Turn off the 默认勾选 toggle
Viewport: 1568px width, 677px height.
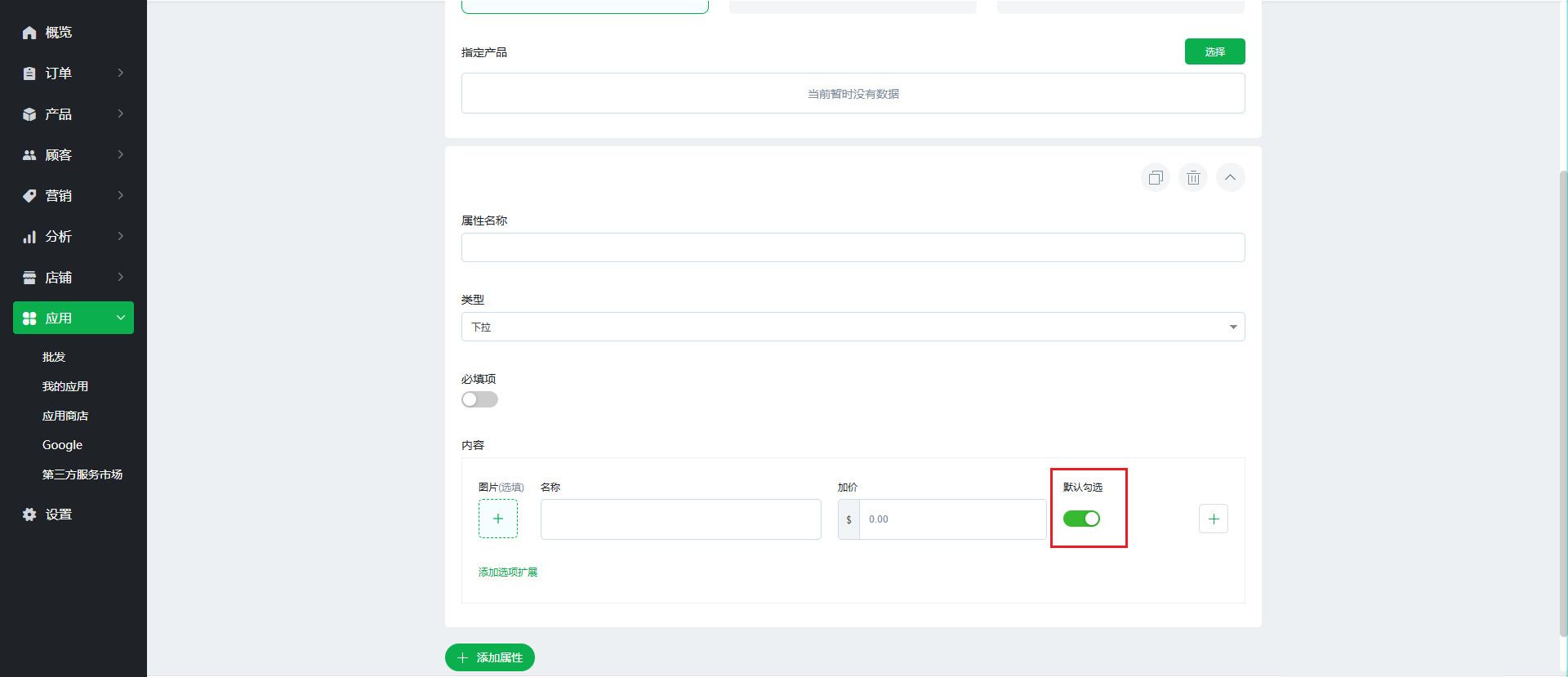coord(1081,519)
